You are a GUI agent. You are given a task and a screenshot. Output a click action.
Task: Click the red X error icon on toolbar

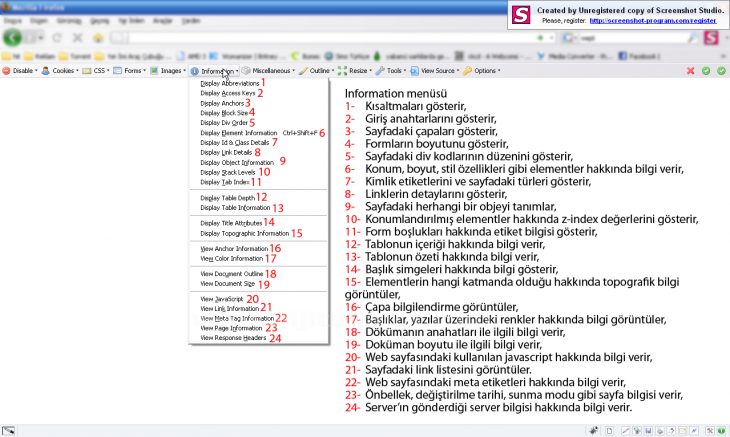pos(691,71)
